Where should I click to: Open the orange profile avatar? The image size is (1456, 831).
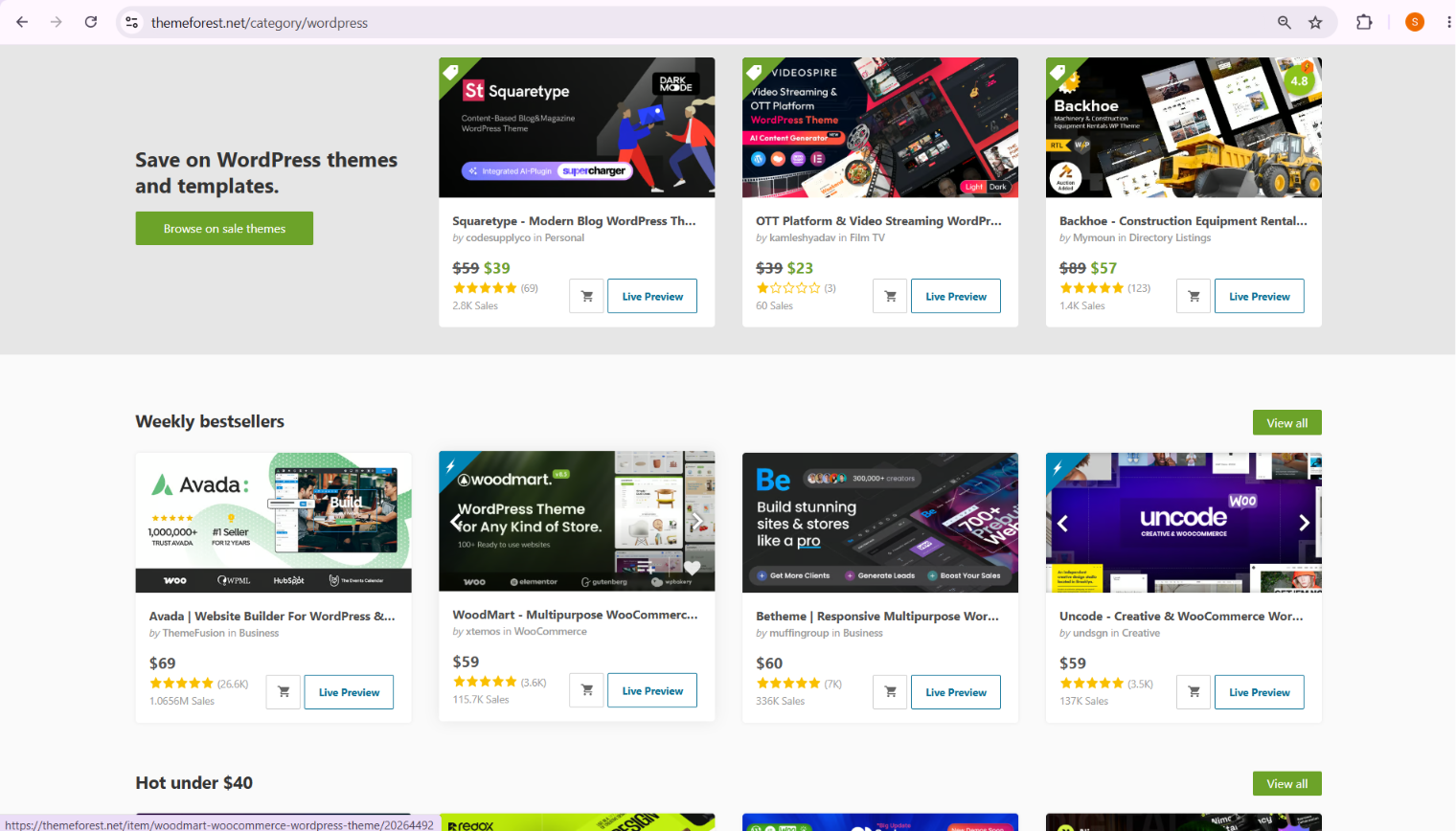pos(1415,22)
